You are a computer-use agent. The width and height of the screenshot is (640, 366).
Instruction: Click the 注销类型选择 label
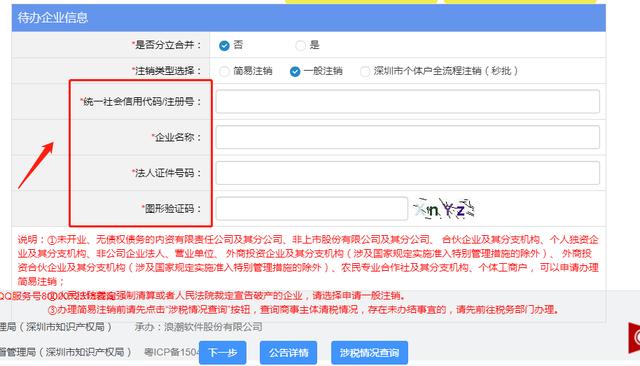click(167, 71)
